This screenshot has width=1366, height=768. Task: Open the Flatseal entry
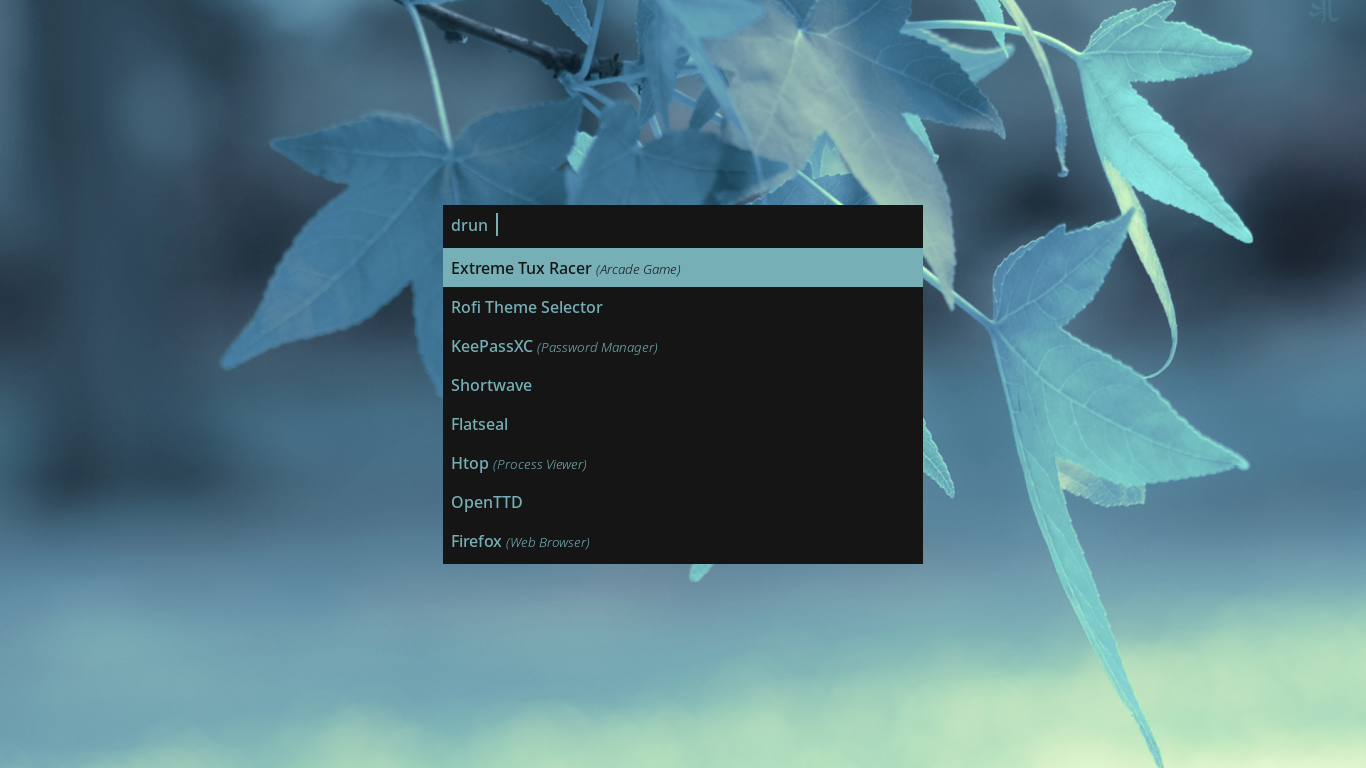tap(479, 424)
